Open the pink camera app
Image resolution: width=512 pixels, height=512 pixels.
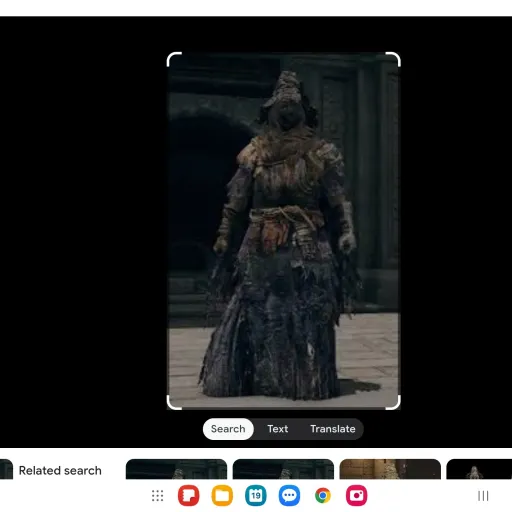(356, 496)
